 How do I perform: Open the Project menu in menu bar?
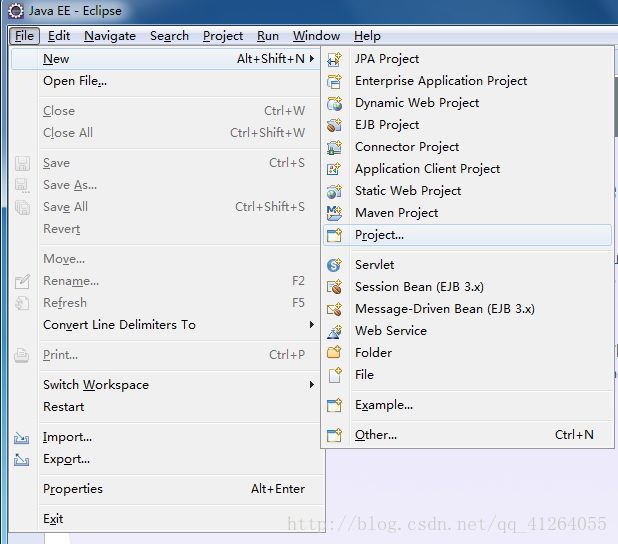pos(223,36)
